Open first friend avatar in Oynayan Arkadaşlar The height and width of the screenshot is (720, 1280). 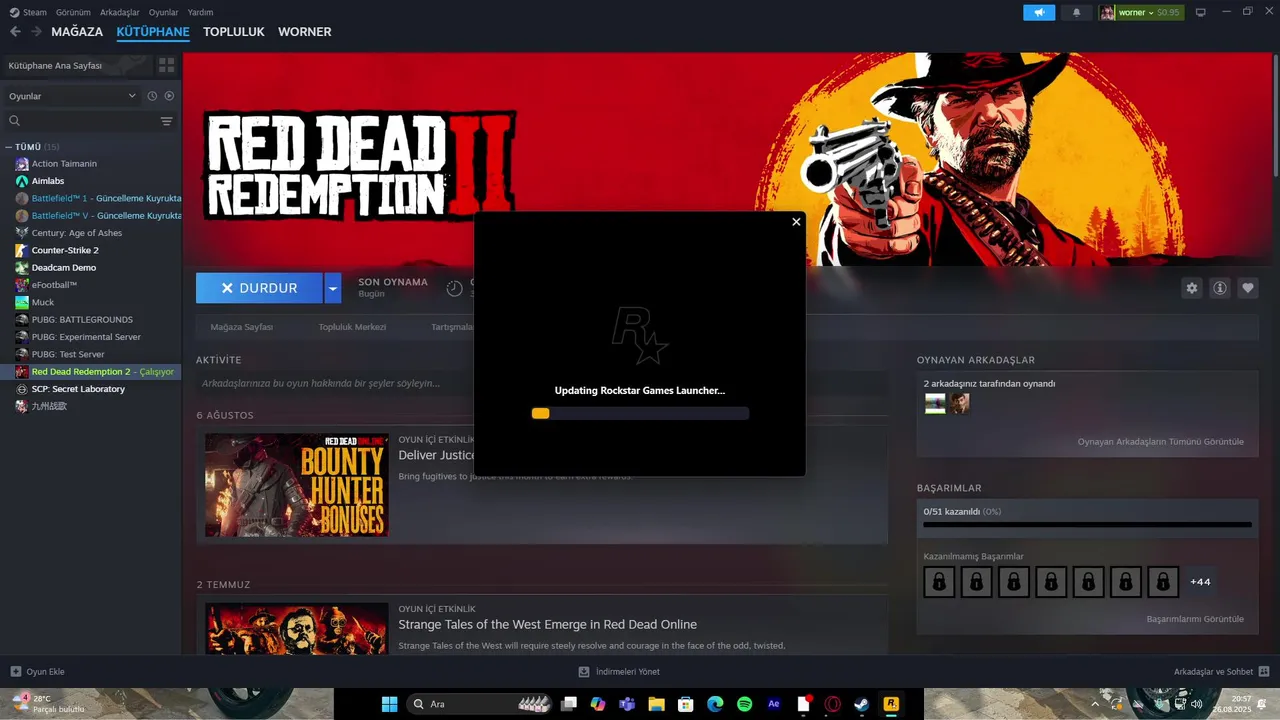coord(935,403)
